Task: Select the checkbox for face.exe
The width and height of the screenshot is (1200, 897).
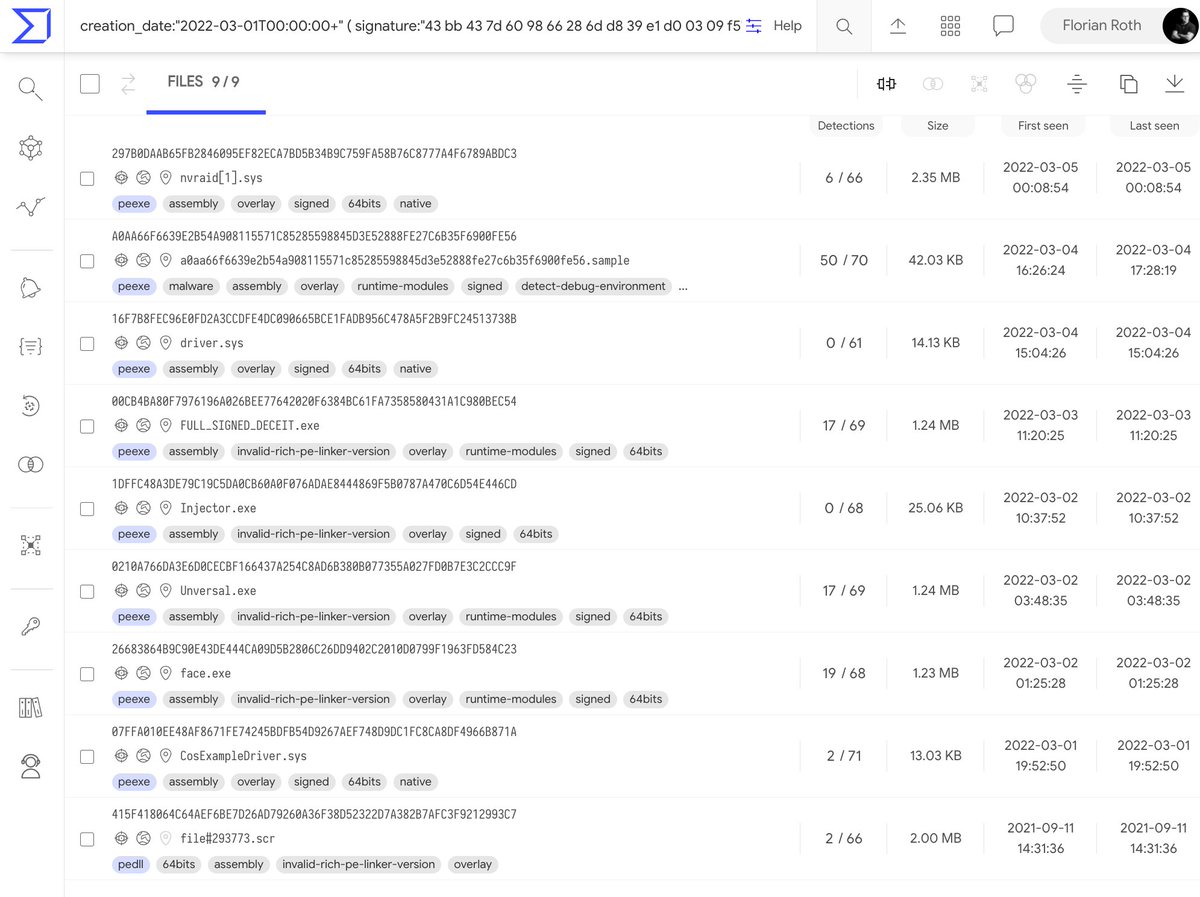Action: 87,674
